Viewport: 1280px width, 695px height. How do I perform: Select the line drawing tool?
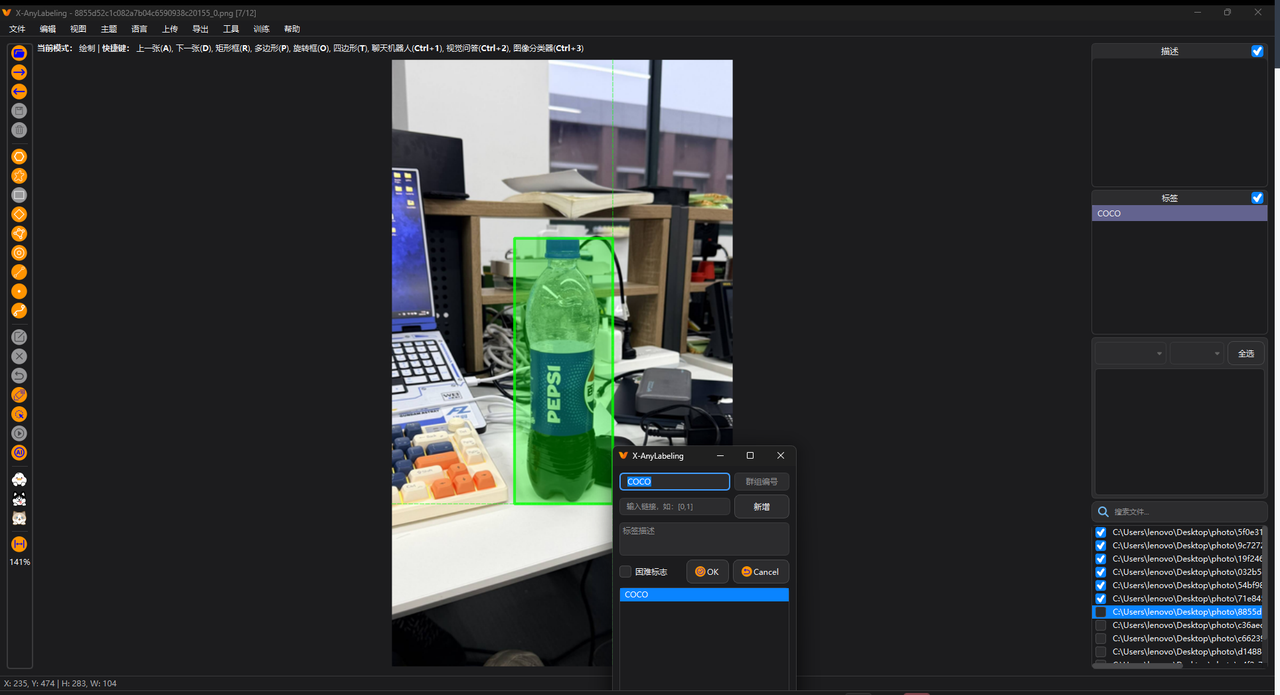click(19, 272)
